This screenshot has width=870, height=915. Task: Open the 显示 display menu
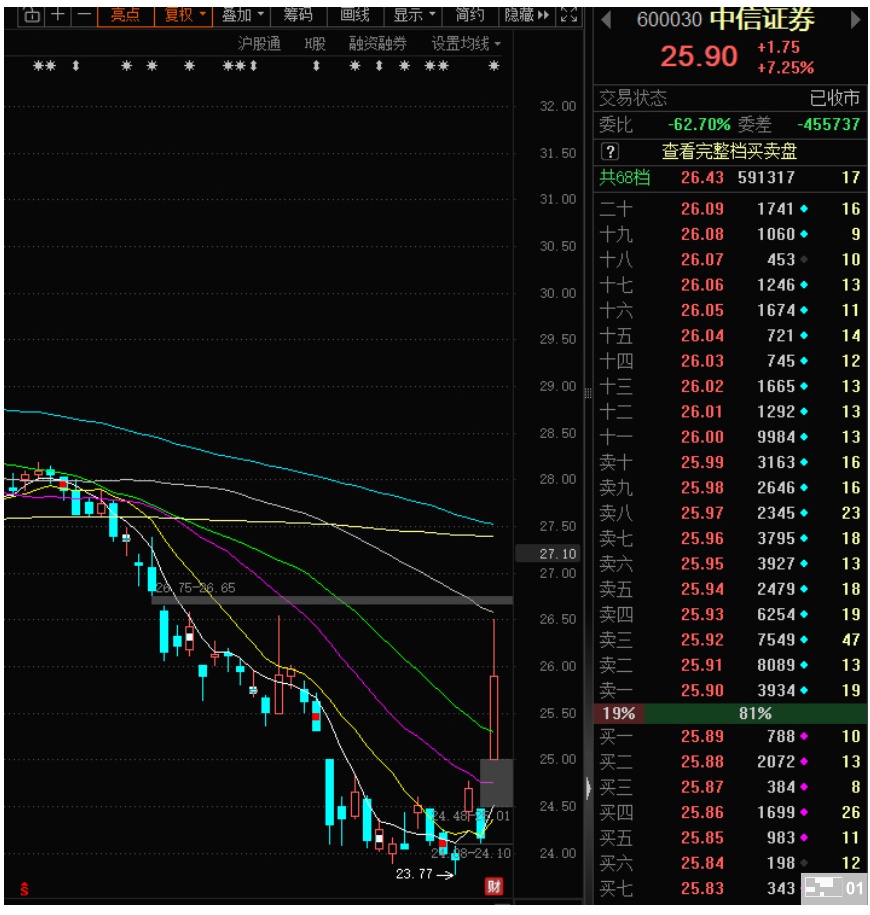pos(413,15)
